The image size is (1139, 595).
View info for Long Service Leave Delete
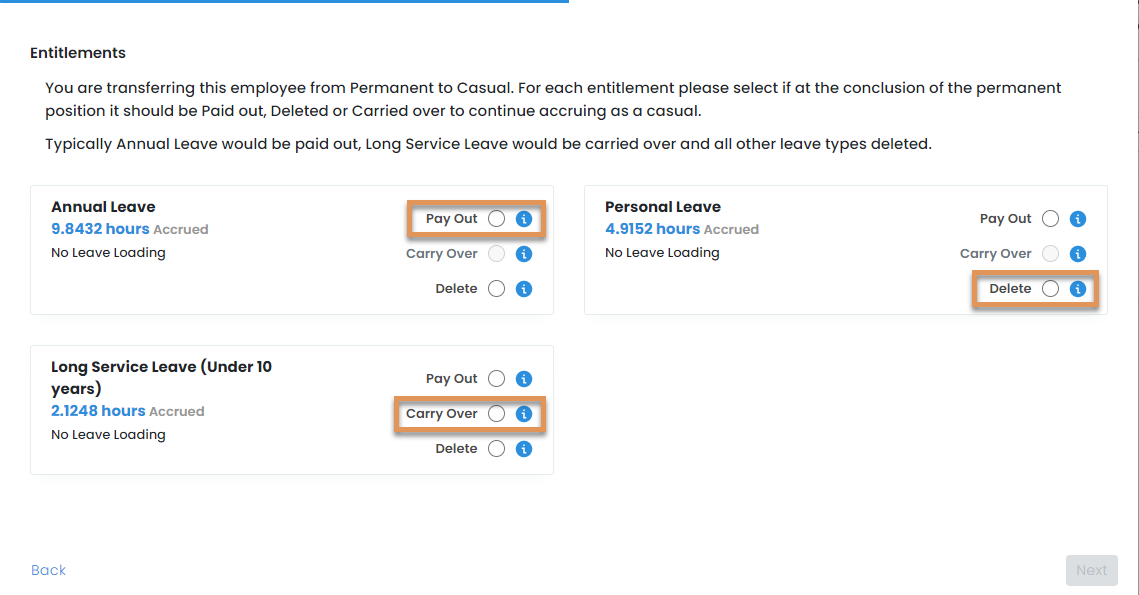[523, 449]
